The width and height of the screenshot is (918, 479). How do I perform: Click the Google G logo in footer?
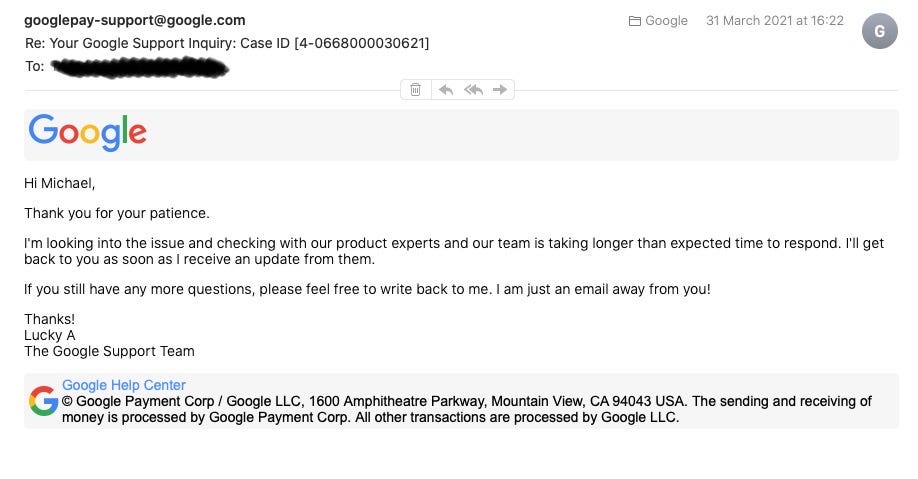pos(43,401)
